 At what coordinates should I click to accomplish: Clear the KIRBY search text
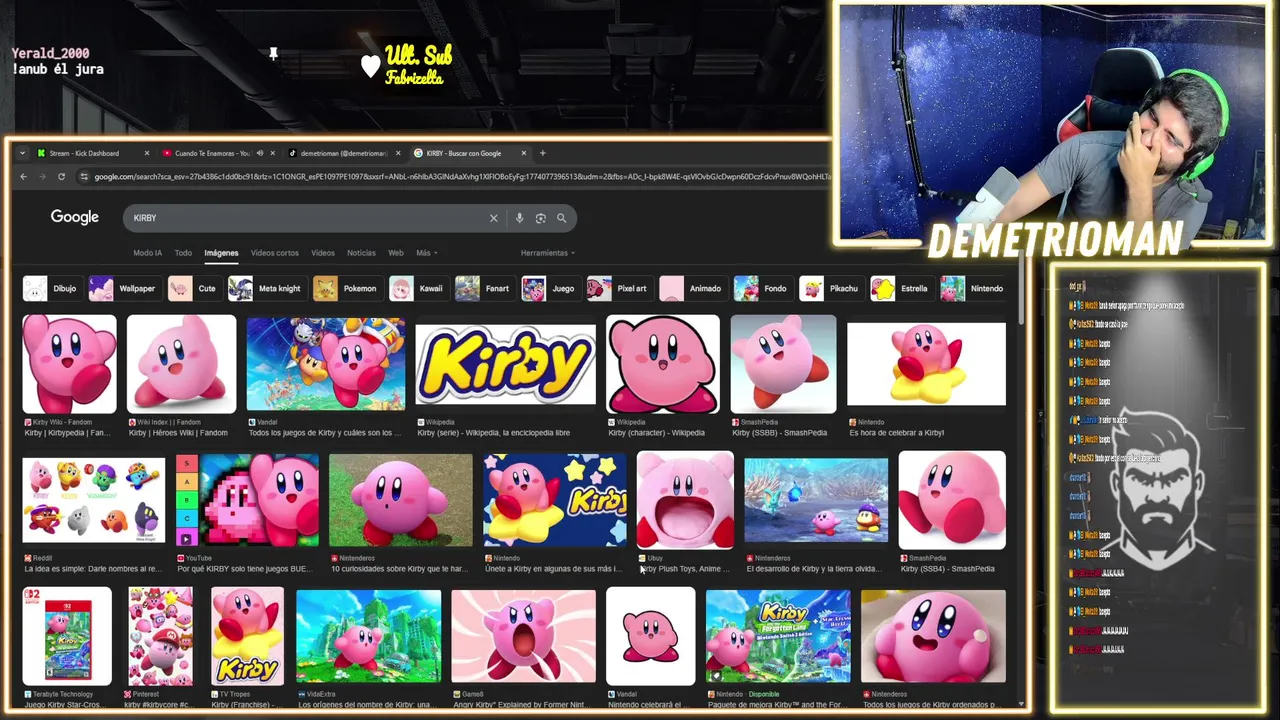pyautogui.click(x=493, y=218)
